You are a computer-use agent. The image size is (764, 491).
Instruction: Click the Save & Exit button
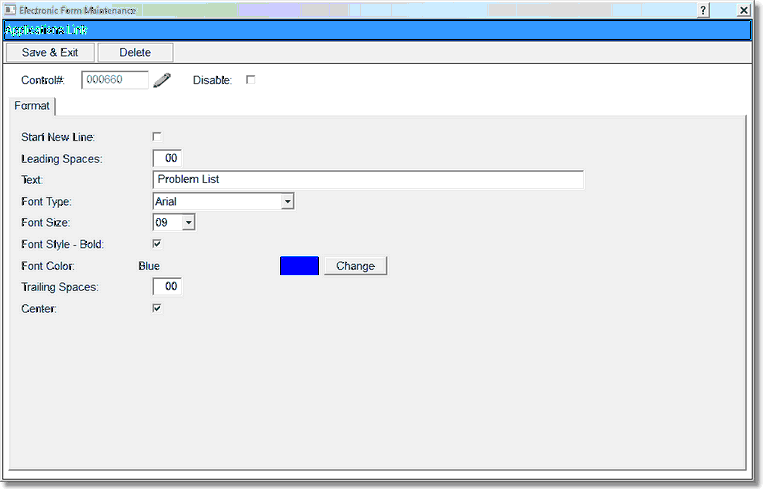tap(50, 53)
